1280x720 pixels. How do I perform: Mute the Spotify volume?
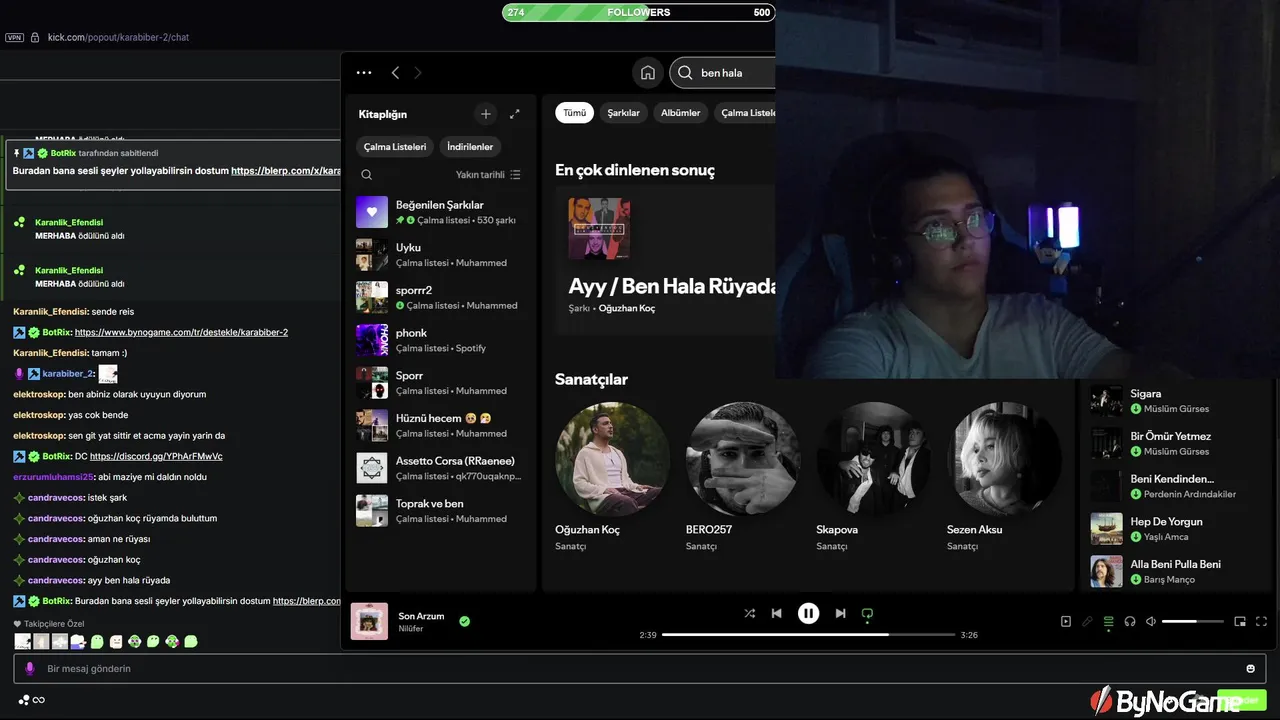click(x=1151, y=621)
